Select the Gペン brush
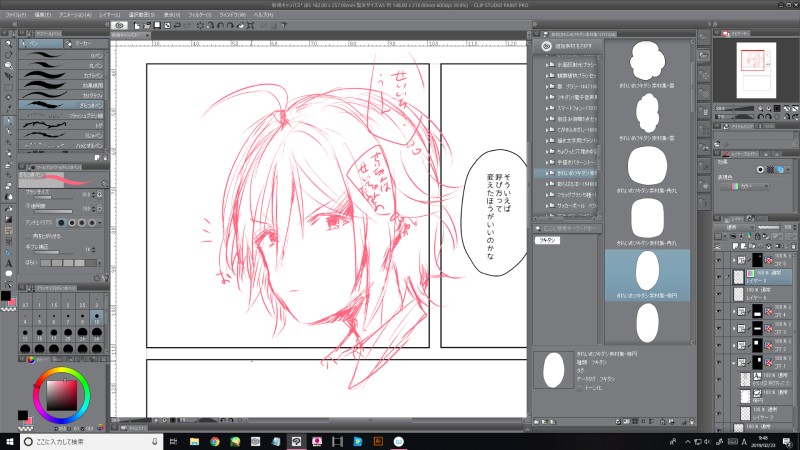800x450 pixels. (x=61, y=55)
